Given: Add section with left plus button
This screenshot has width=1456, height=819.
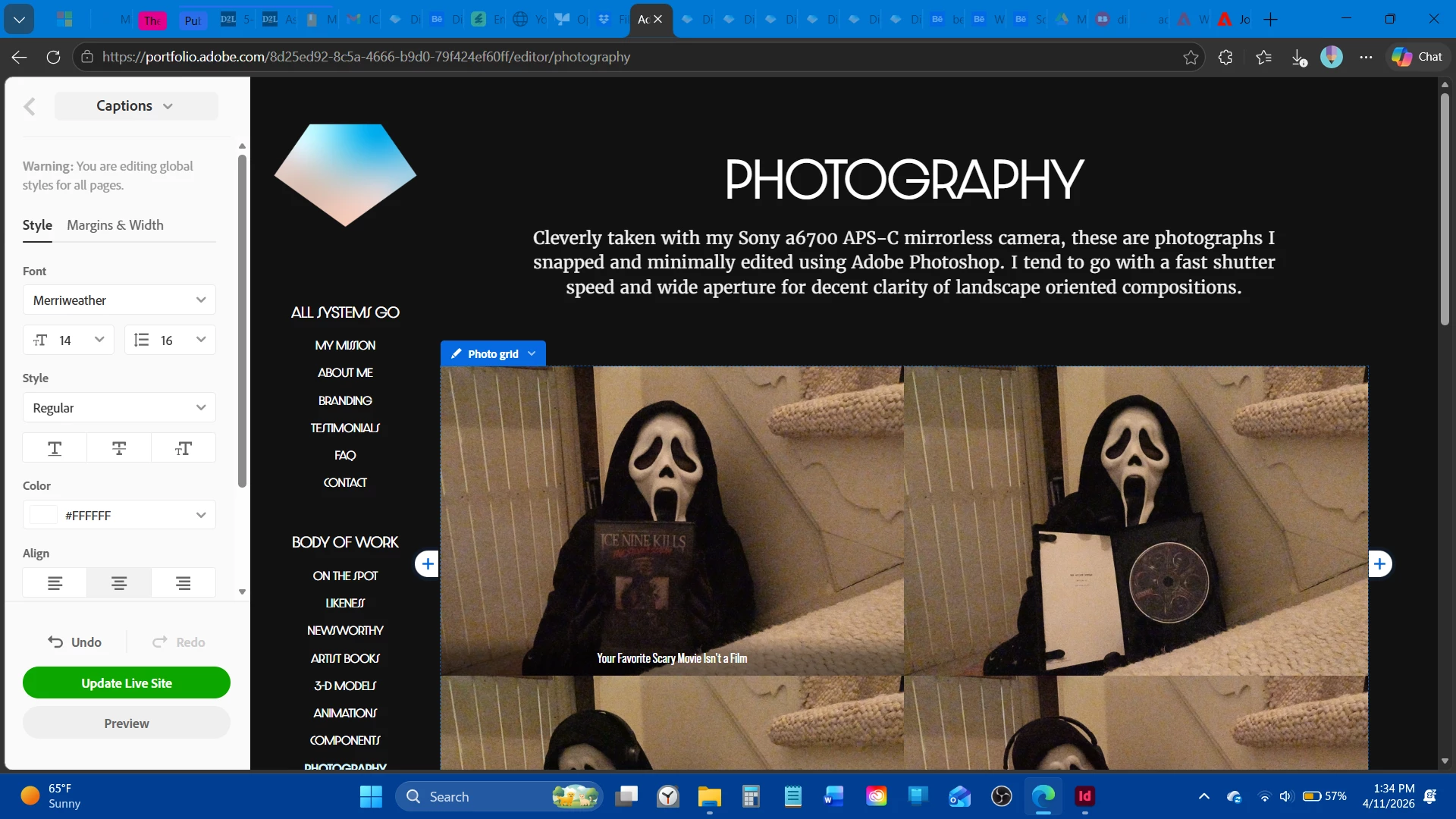Looking at the screenshot, I should tap(428, 563).
